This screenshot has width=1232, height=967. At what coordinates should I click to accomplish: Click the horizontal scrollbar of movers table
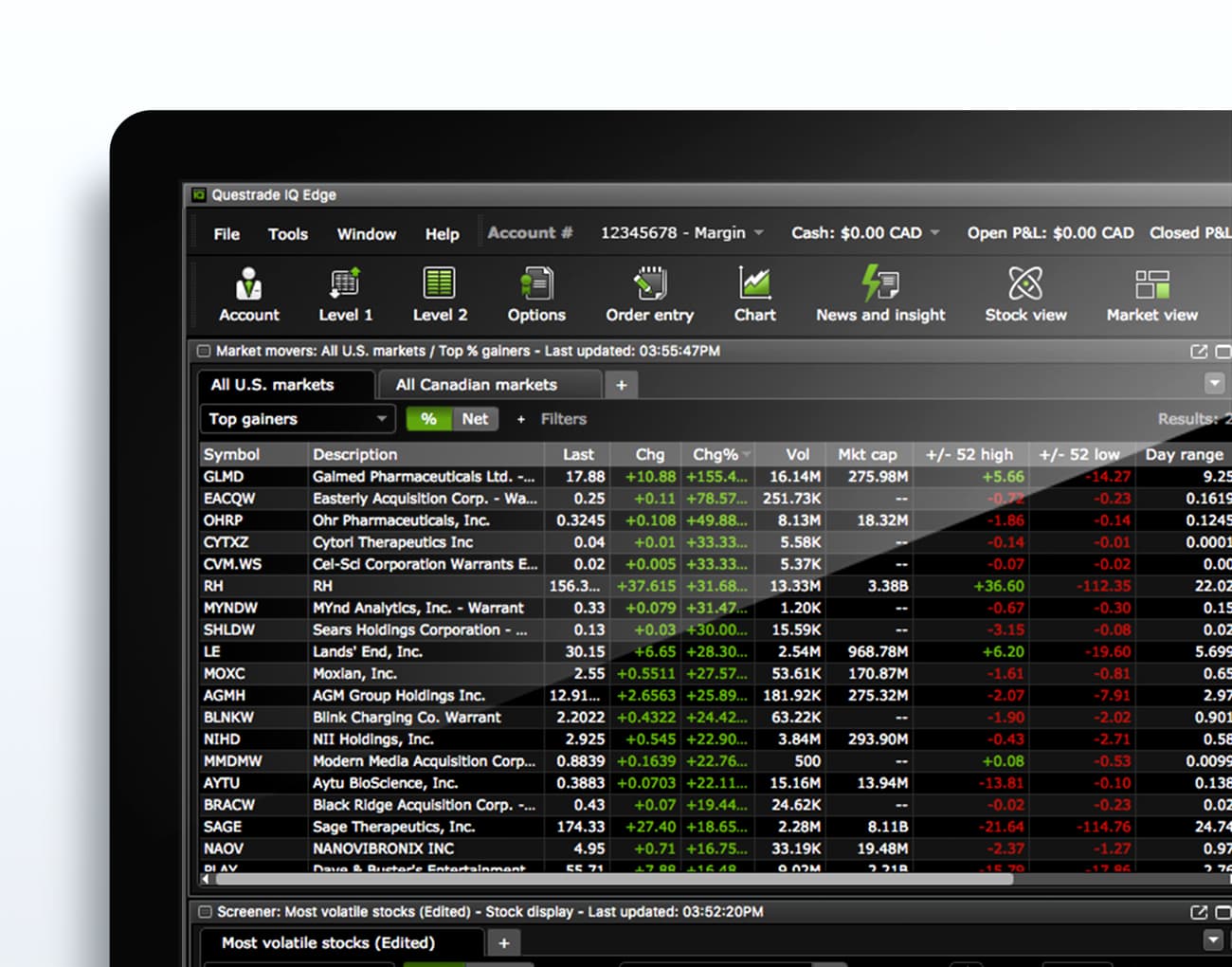pyautogui.click(x=607, y=880)
